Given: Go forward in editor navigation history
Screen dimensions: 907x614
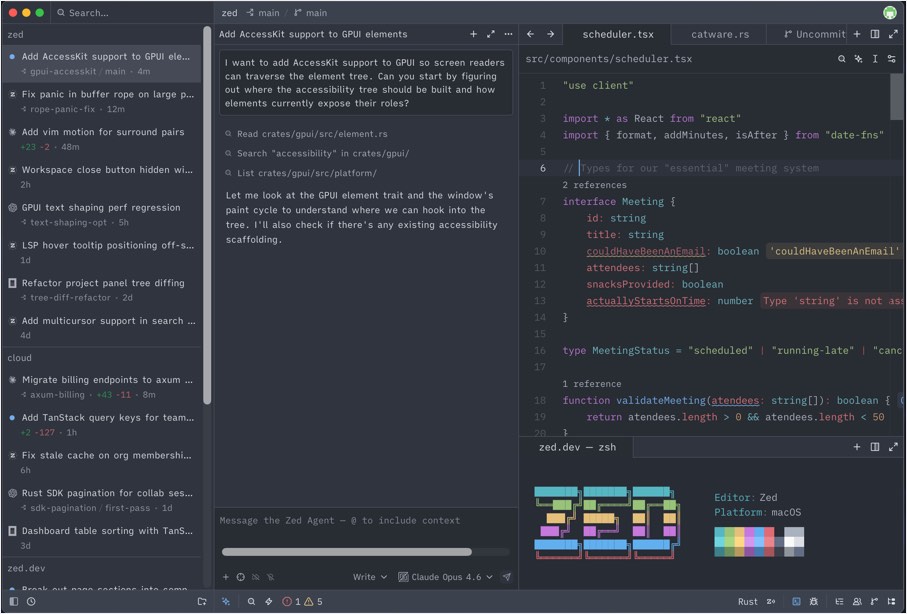Looking at the screenshot, I should (551, 34).
